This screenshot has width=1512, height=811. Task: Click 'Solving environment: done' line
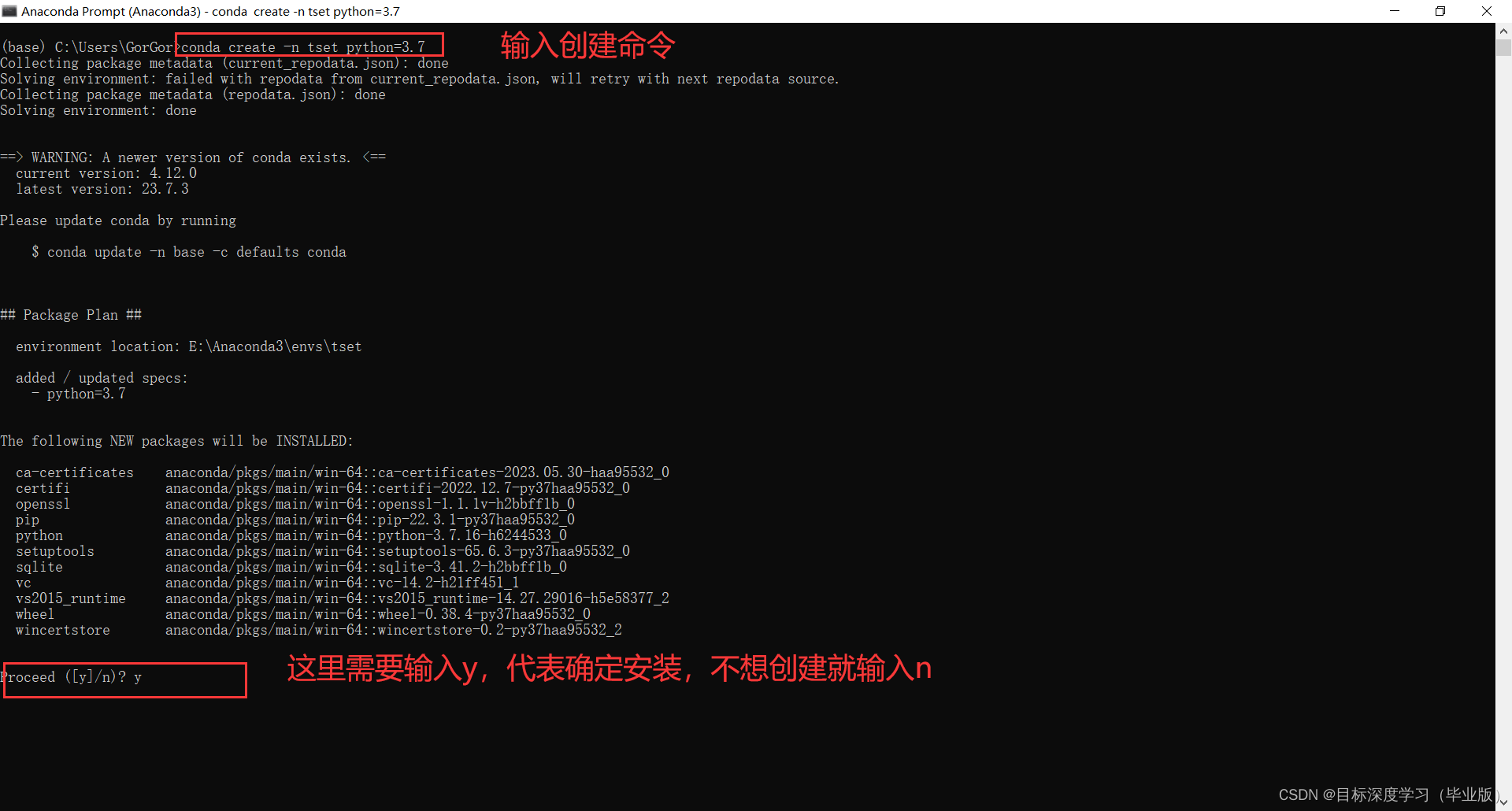coord(98,110)
